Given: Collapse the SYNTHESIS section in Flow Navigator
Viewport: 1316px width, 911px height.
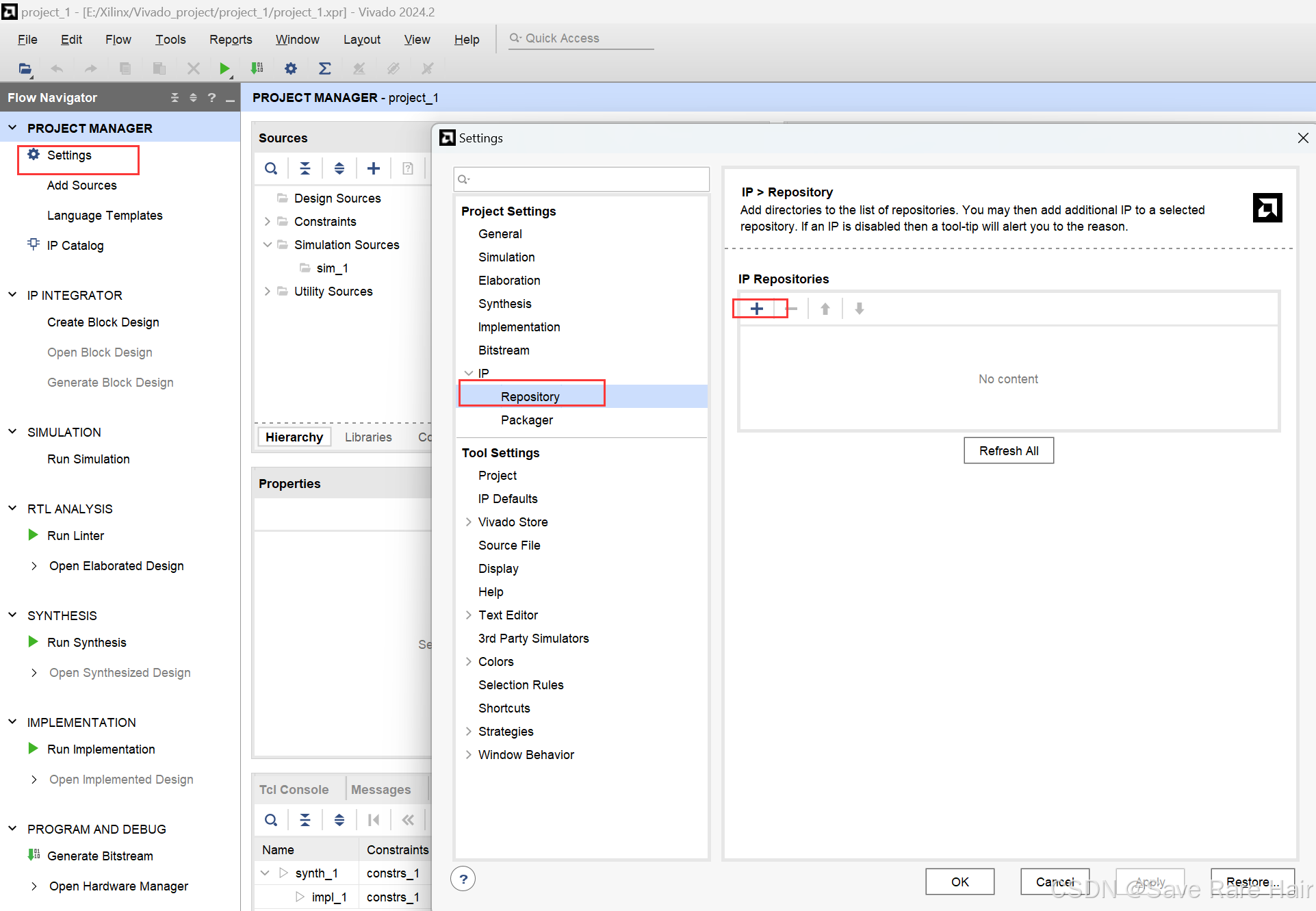Looking at the screenshot, I should (12, 615).
